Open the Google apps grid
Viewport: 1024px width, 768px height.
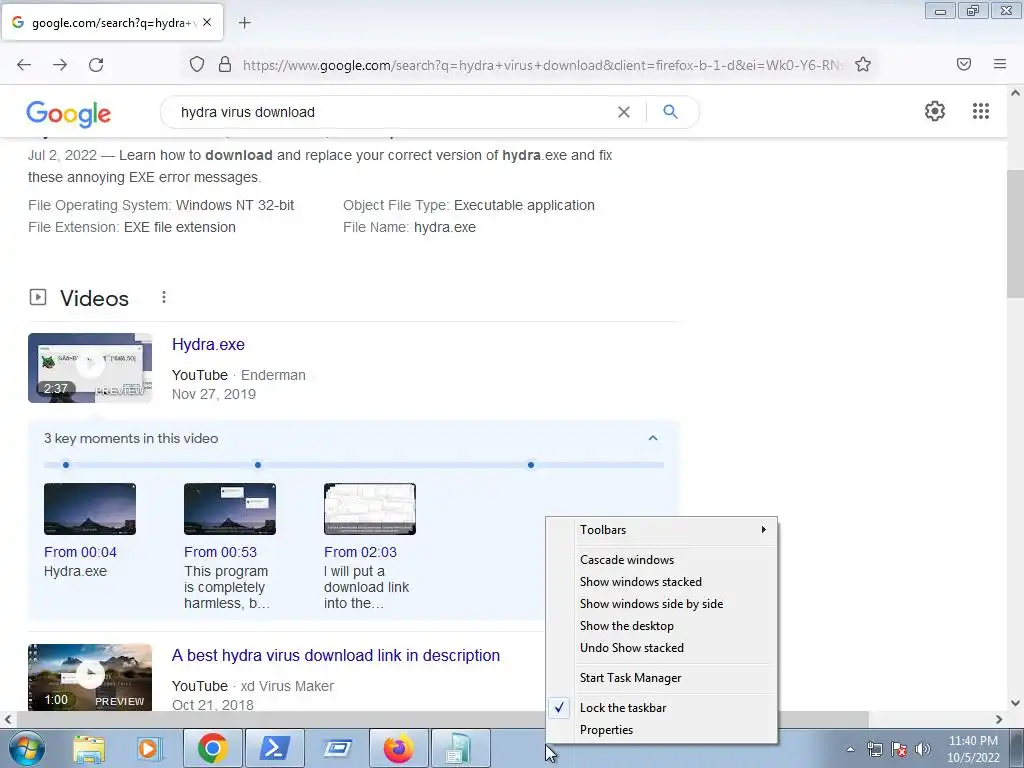click(x=980, y=111)
